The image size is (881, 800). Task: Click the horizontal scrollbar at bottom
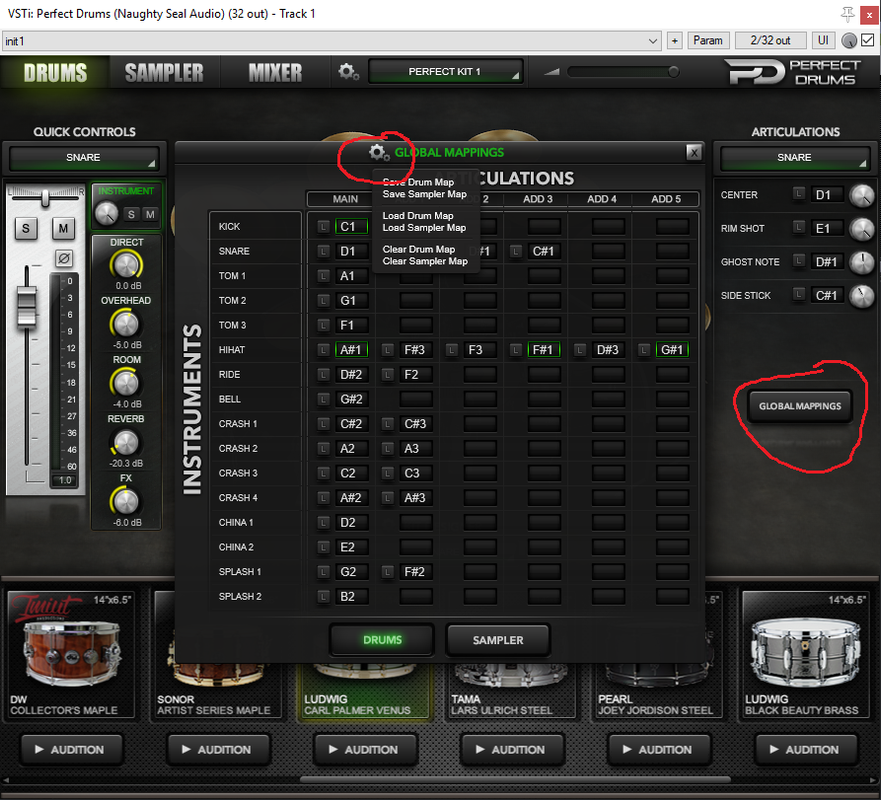click(515, 780)
